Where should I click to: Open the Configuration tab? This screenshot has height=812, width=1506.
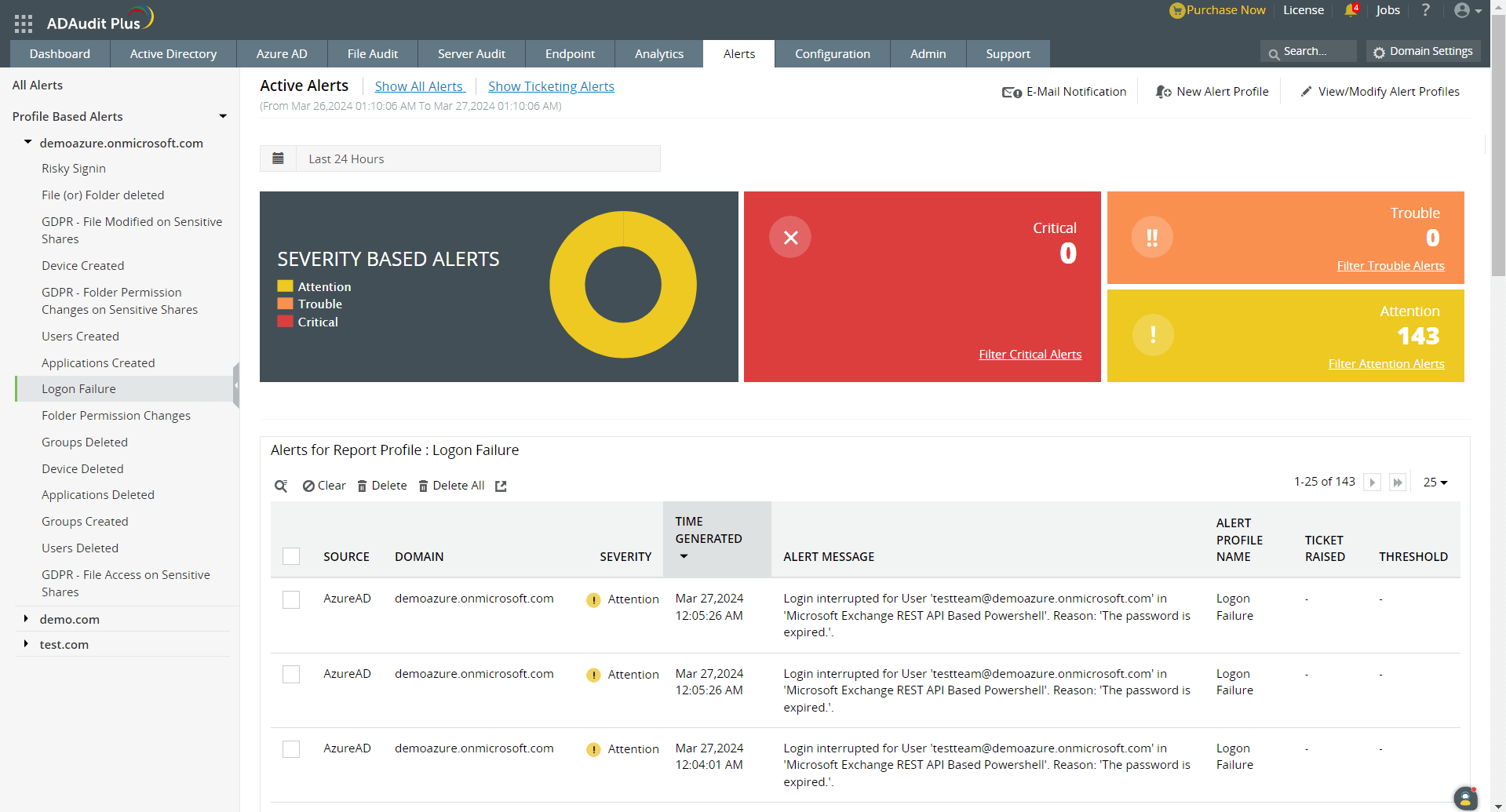[x=832, y=53]
